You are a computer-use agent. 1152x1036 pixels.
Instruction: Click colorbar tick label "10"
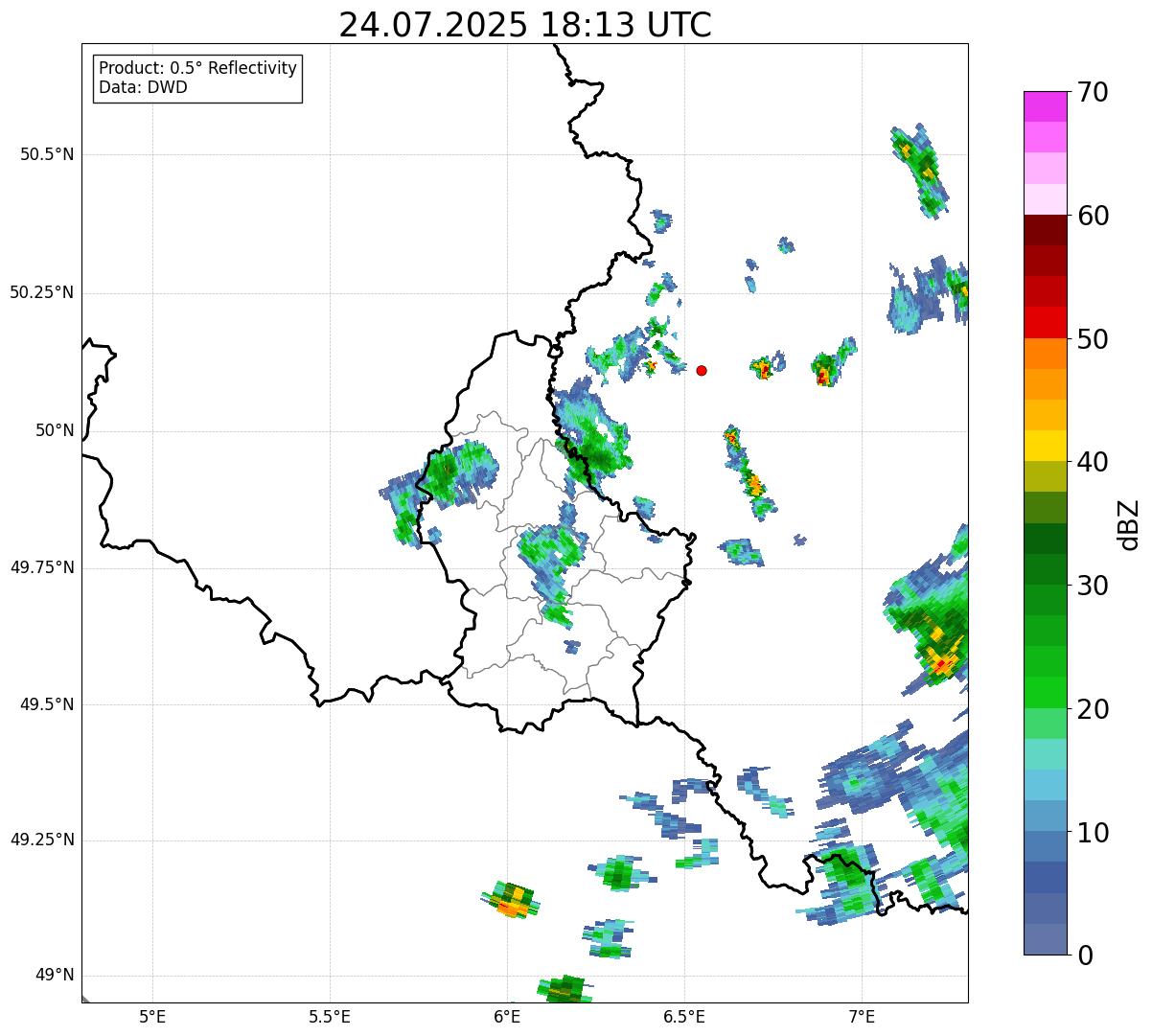coord(1093,833)
